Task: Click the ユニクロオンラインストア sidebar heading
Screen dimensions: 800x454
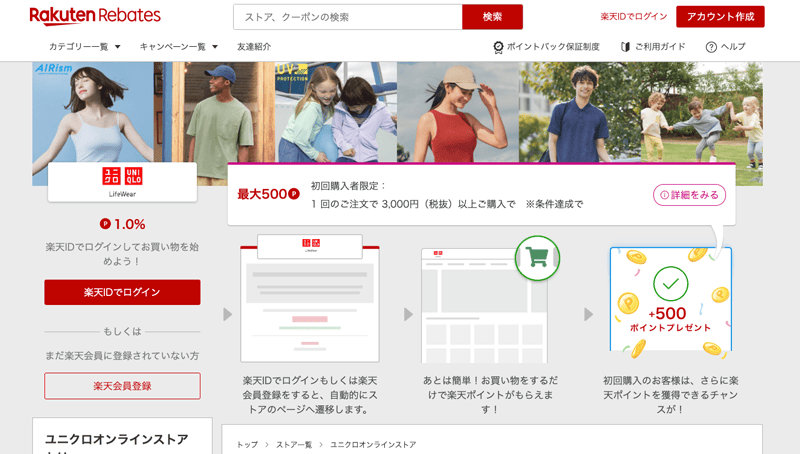Action: point(117,439)
